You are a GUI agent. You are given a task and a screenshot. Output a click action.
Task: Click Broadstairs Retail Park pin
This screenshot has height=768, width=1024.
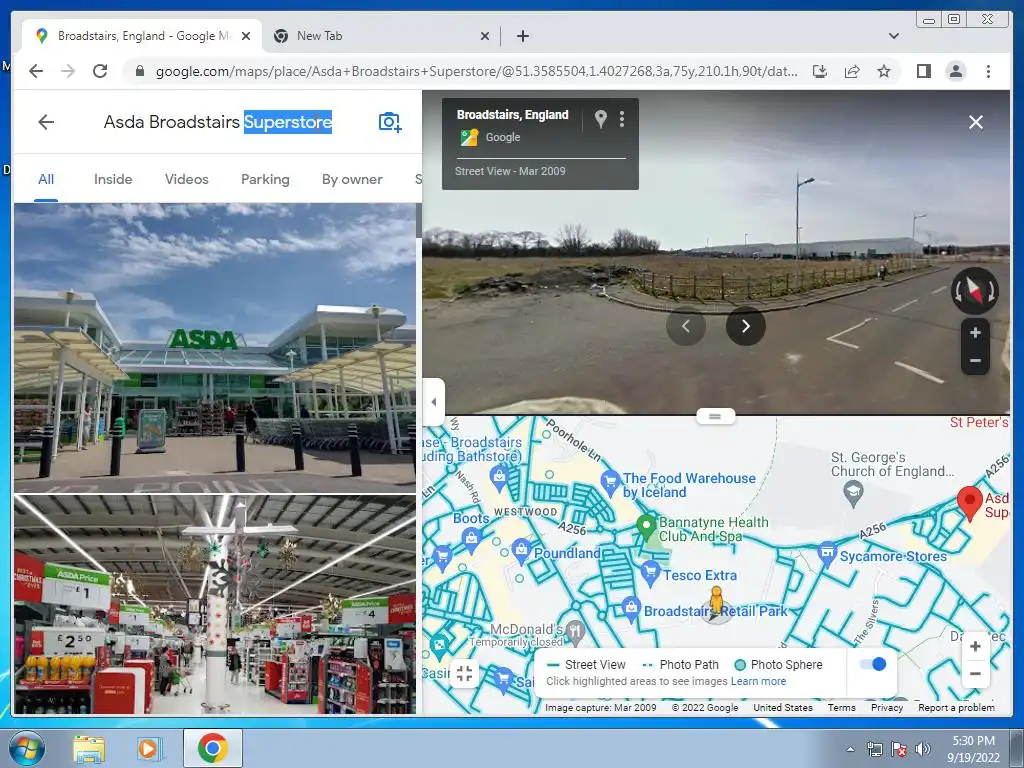coord(631,609)
